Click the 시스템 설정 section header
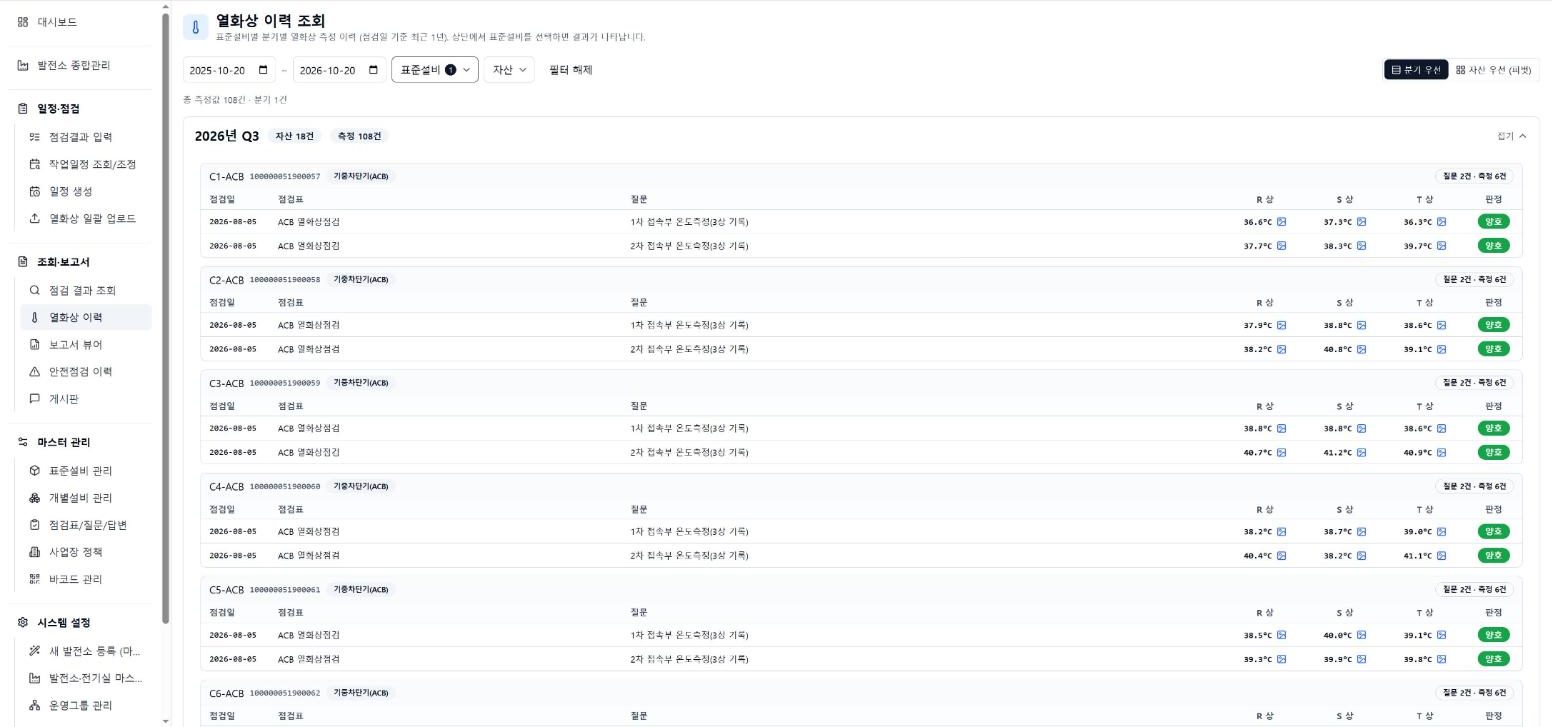This screenshot has height=727, width=1552. [x=64, y=622]
